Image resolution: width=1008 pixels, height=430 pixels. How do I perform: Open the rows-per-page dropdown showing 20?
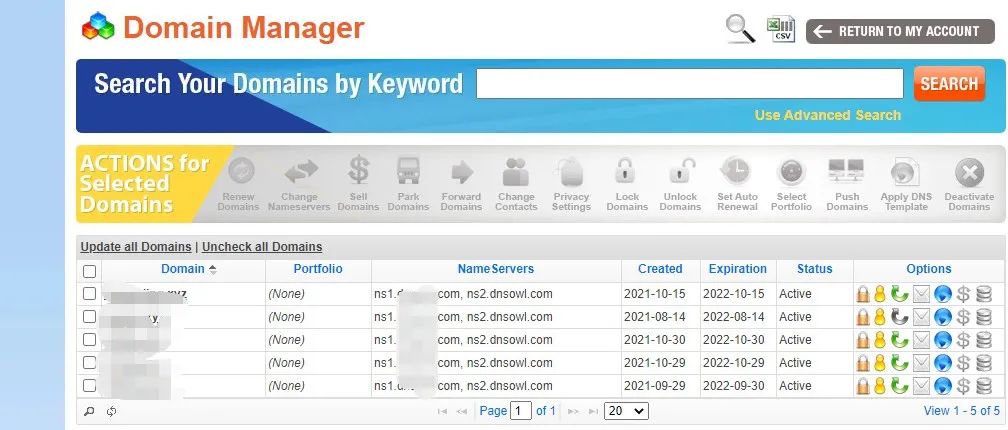(627, 411)
